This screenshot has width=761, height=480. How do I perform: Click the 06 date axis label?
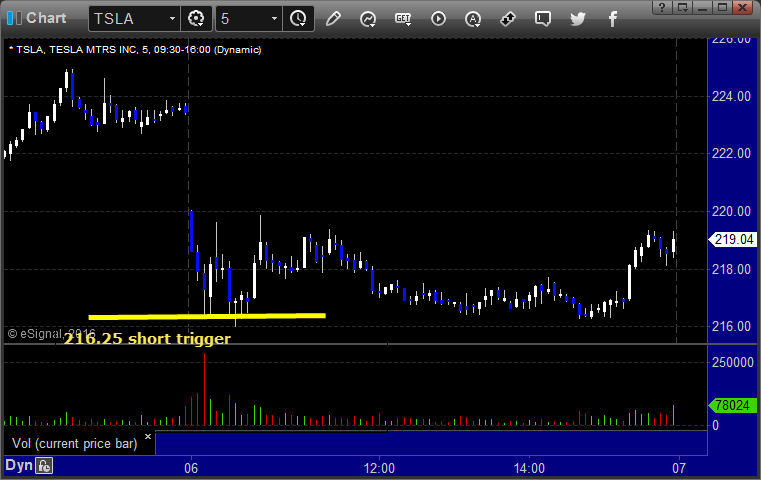[x=191, y=468]
